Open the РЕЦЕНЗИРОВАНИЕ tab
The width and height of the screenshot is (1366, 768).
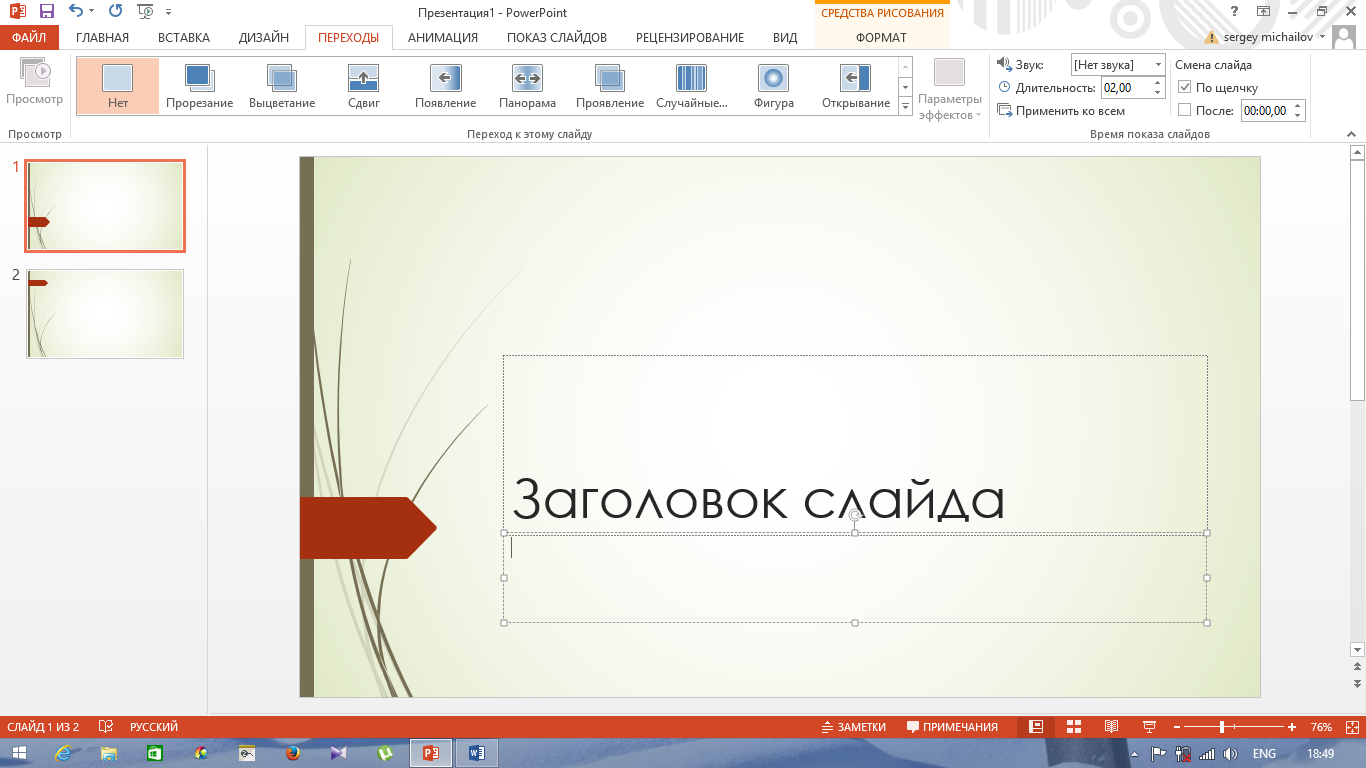click(690, 38)
